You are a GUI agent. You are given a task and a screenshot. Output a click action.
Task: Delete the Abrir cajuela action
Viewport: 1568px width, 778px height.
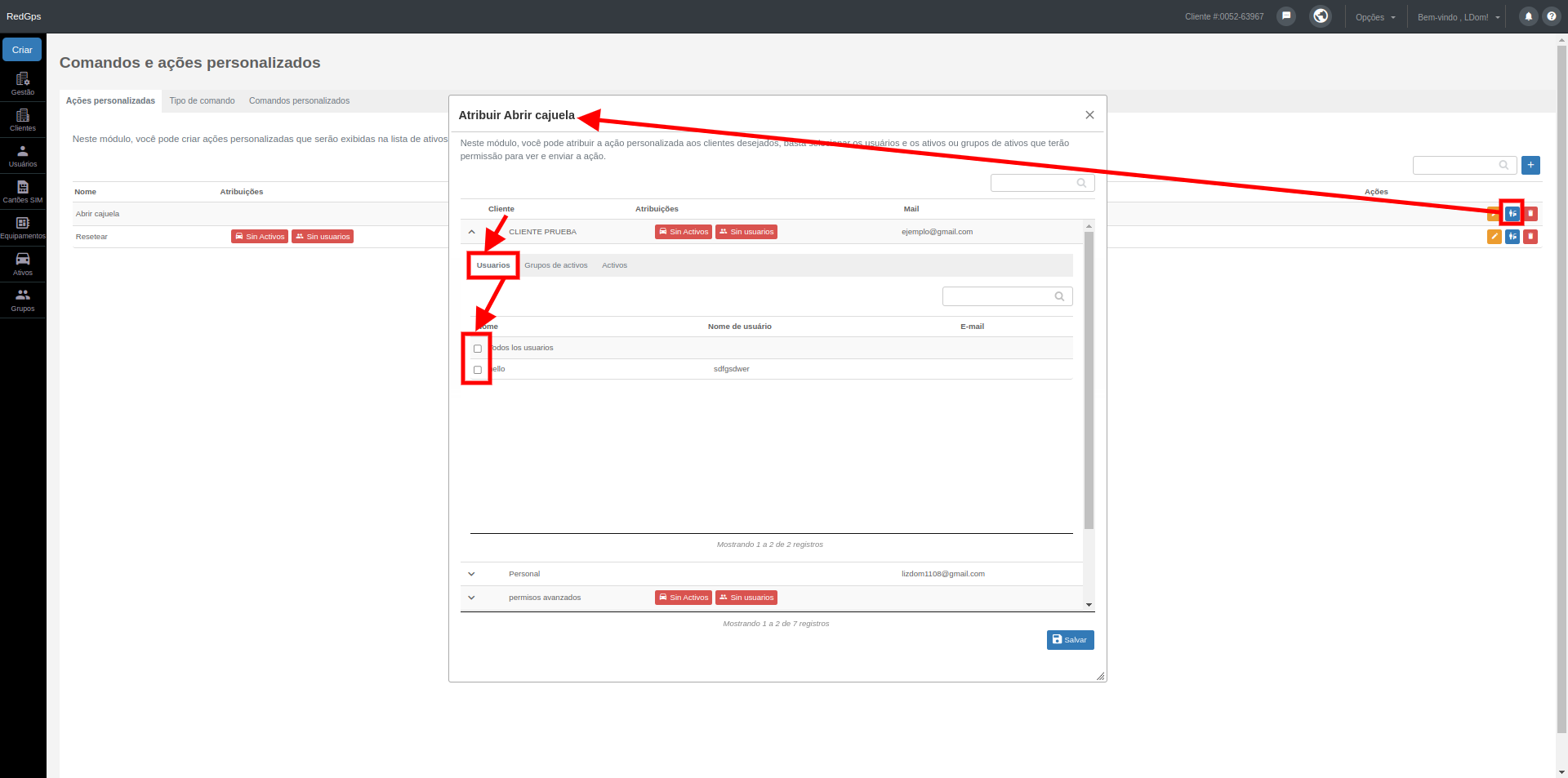pos(1530,214)
